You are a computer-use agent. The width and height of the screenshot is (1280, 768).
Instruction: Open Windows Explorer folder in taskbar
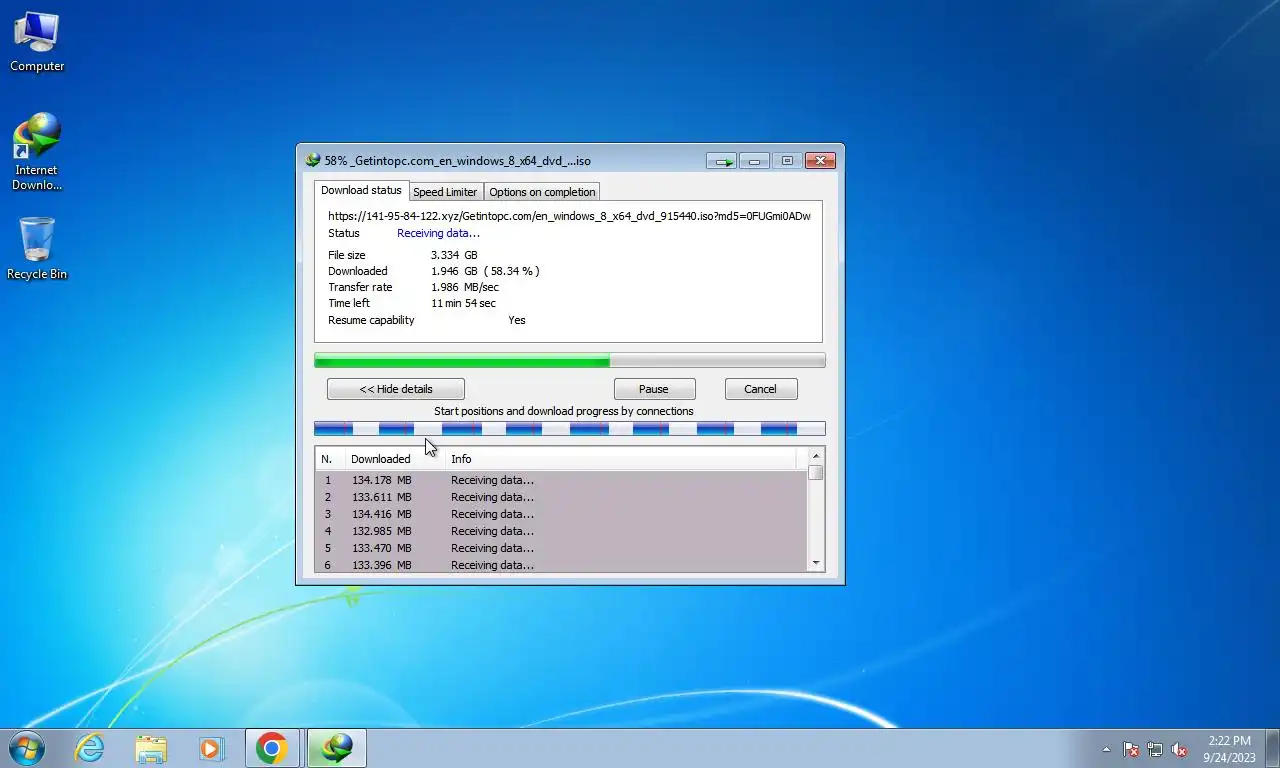(x=151, y=748)
